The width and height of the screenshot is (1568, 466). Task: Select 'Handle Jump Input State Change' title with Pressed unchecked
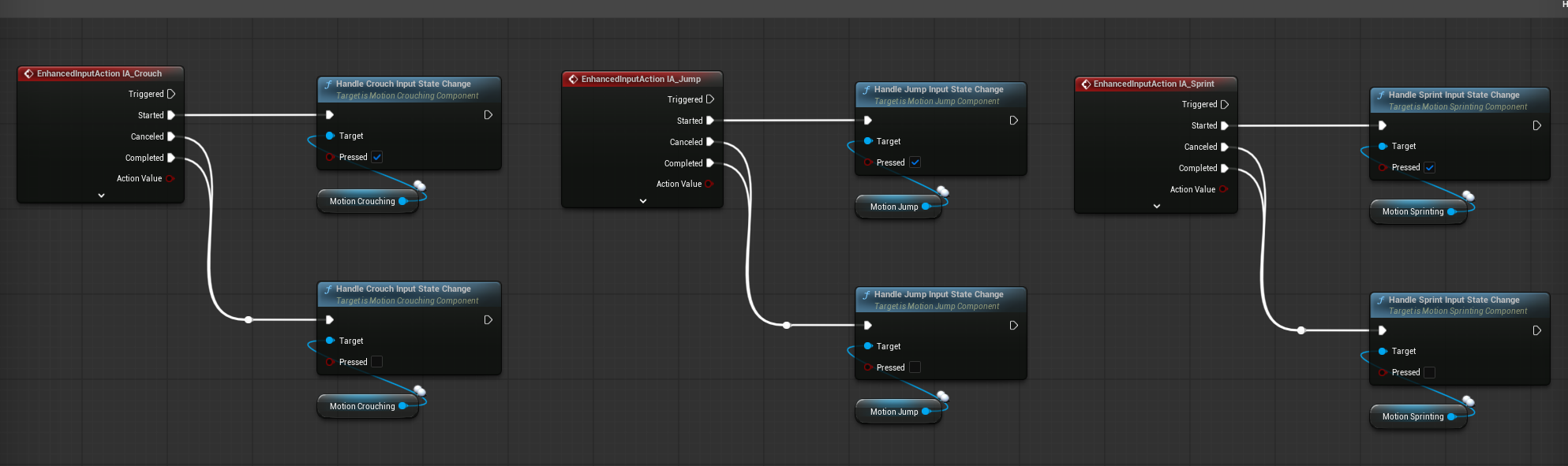[939, 294]
